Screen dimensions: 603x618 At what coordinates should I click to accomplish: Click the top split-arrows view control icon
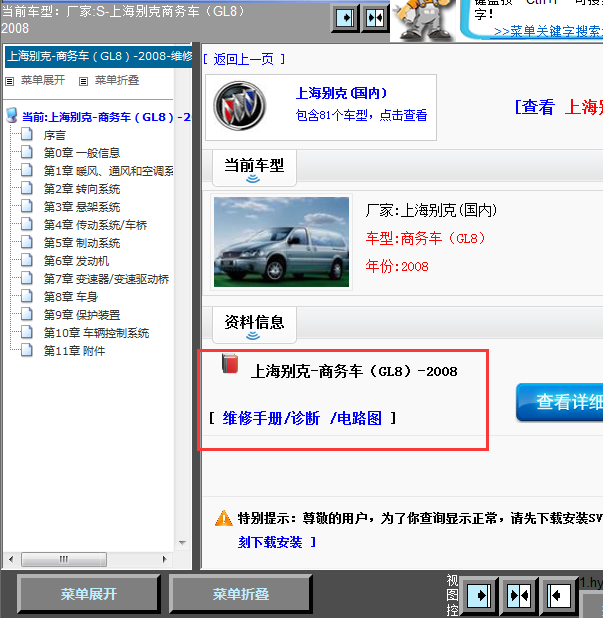coord(374,18)
